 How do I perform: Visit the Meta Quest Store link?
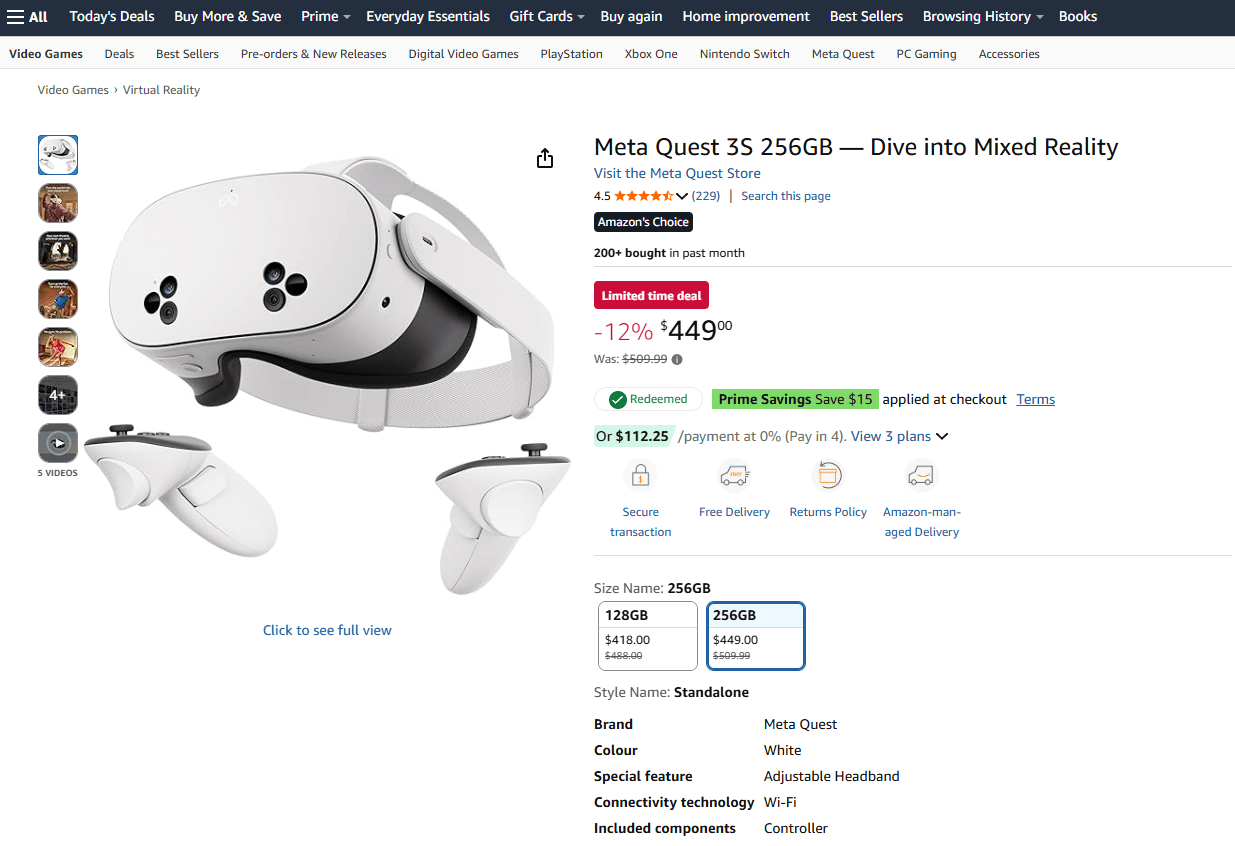pos(677,173)
